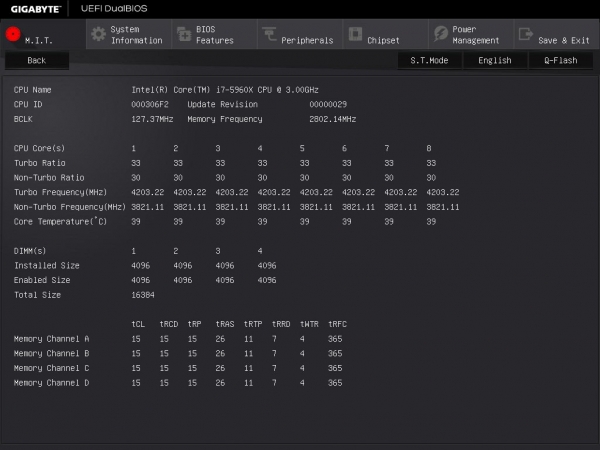600x450 pixels.
Task: Click the Chipset icon
Action: point(355,34)
